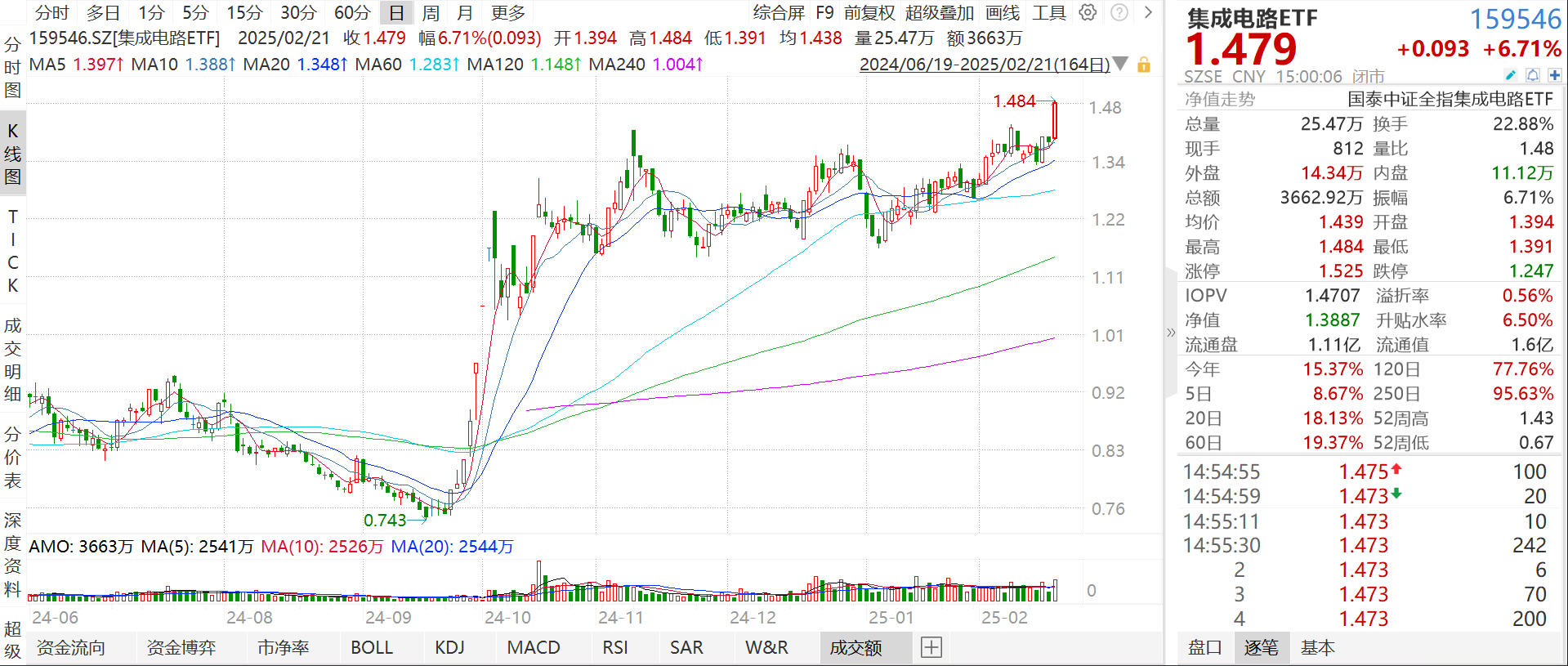The image size is (1568, 666).
Task: Click the pencil edit note icon
Action: pos(1511,75)
